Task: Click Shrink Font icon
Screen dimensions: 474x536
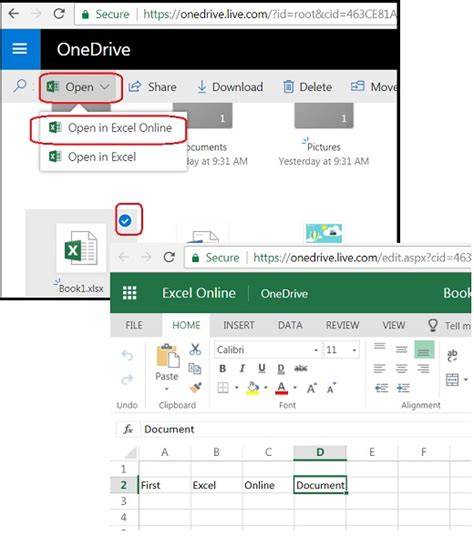Action: pyautogui.click(x=331, y=388)
